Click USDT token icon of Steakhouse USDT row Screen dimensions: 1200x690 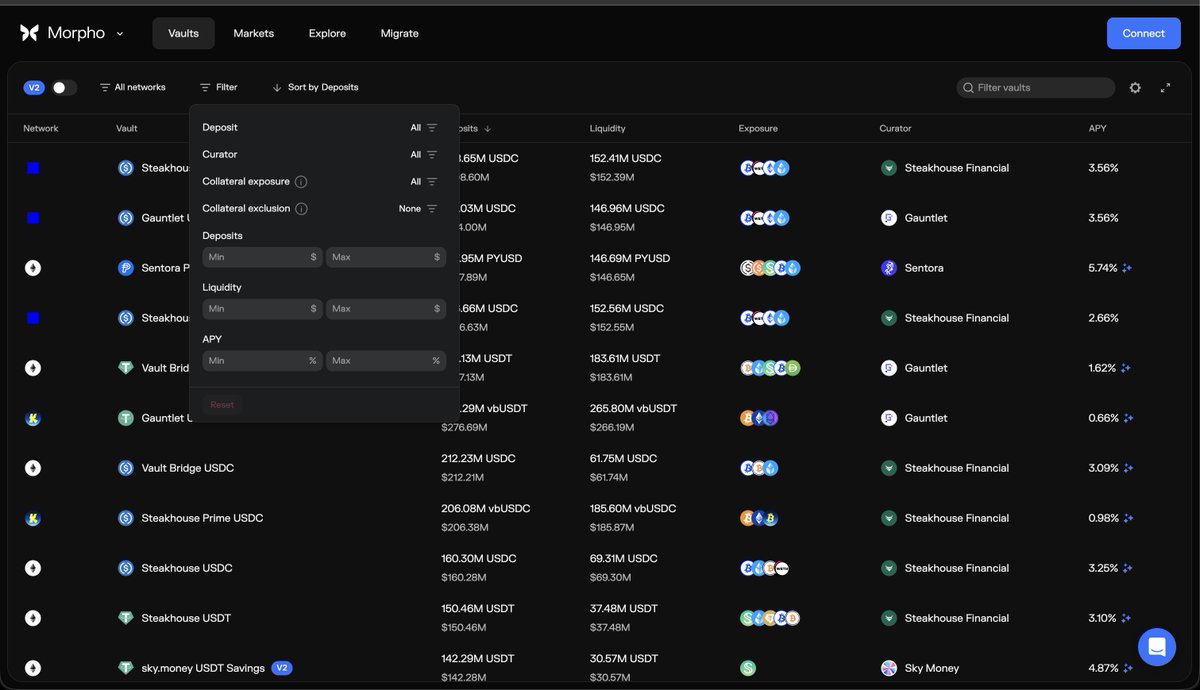point(126,618)
